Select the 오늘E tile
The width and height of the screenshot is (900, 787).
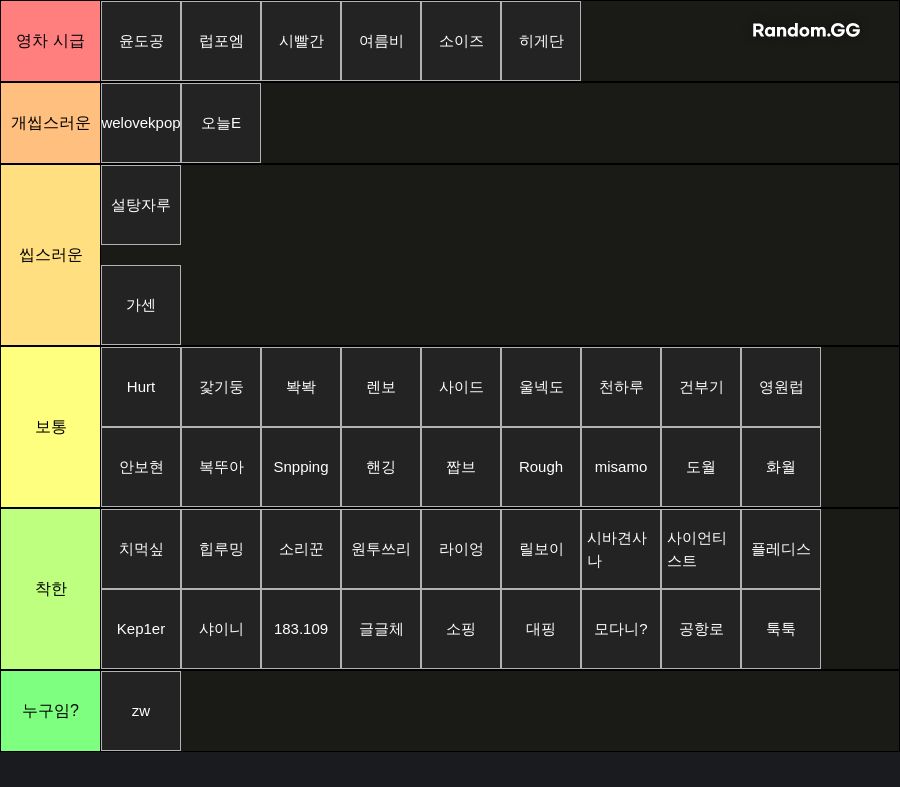221,123
